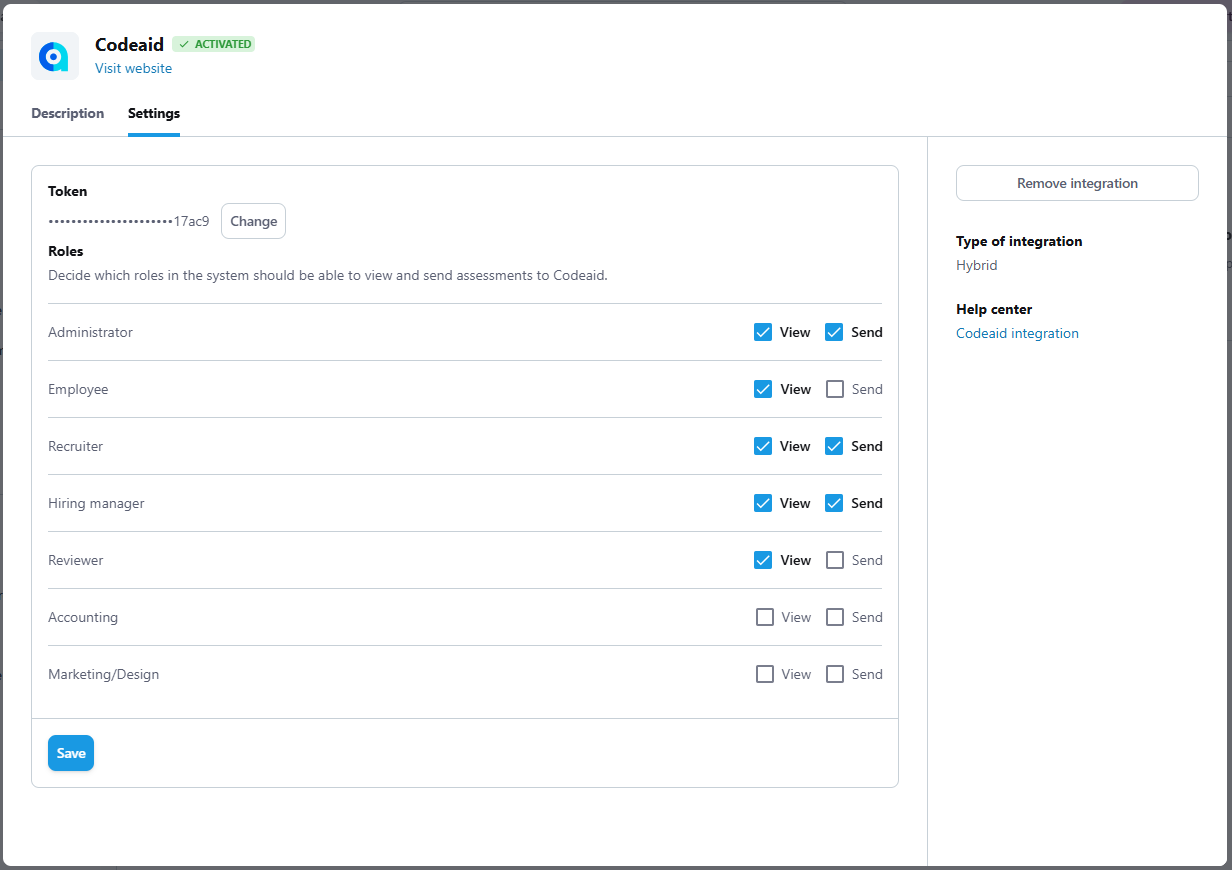The width and height of the screenshot is (1232, 870).
Task: Uncheck Send for Recruiter role
Action: click(x=834, y=446)
